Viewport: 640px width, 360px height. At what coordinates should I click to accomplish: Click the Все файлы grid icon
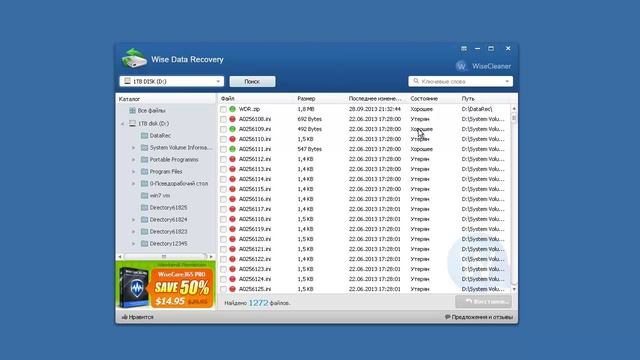132,111
